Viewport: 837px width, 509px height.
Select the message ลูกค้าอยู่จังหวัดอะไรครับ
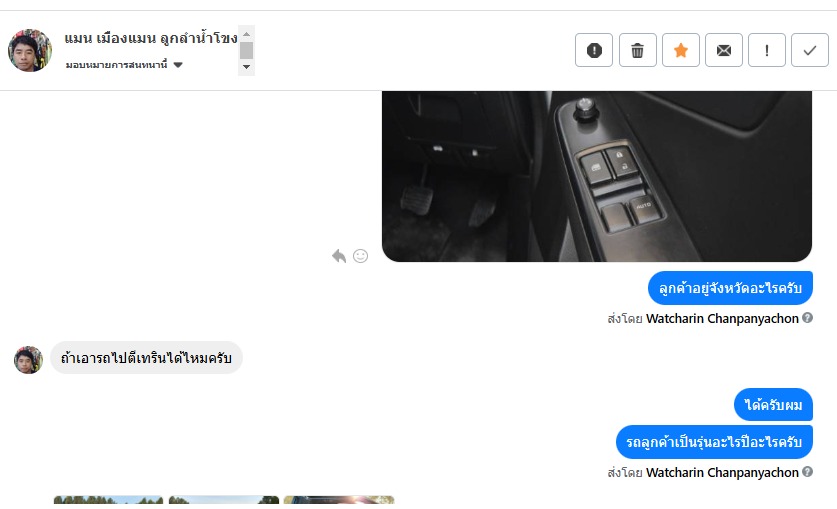(x=730, y=288)
